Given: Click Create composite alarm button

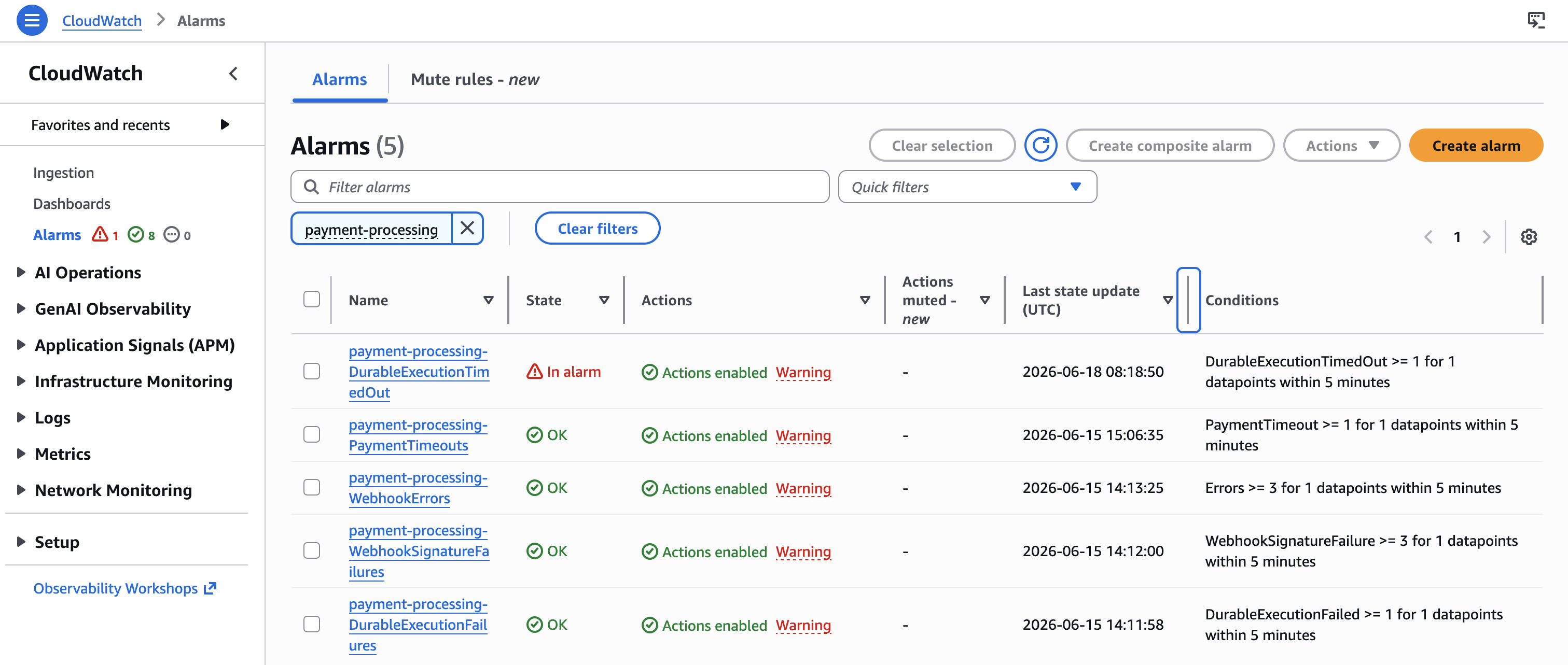Looking at the screenshot, I should click(x=1169, y=146).
